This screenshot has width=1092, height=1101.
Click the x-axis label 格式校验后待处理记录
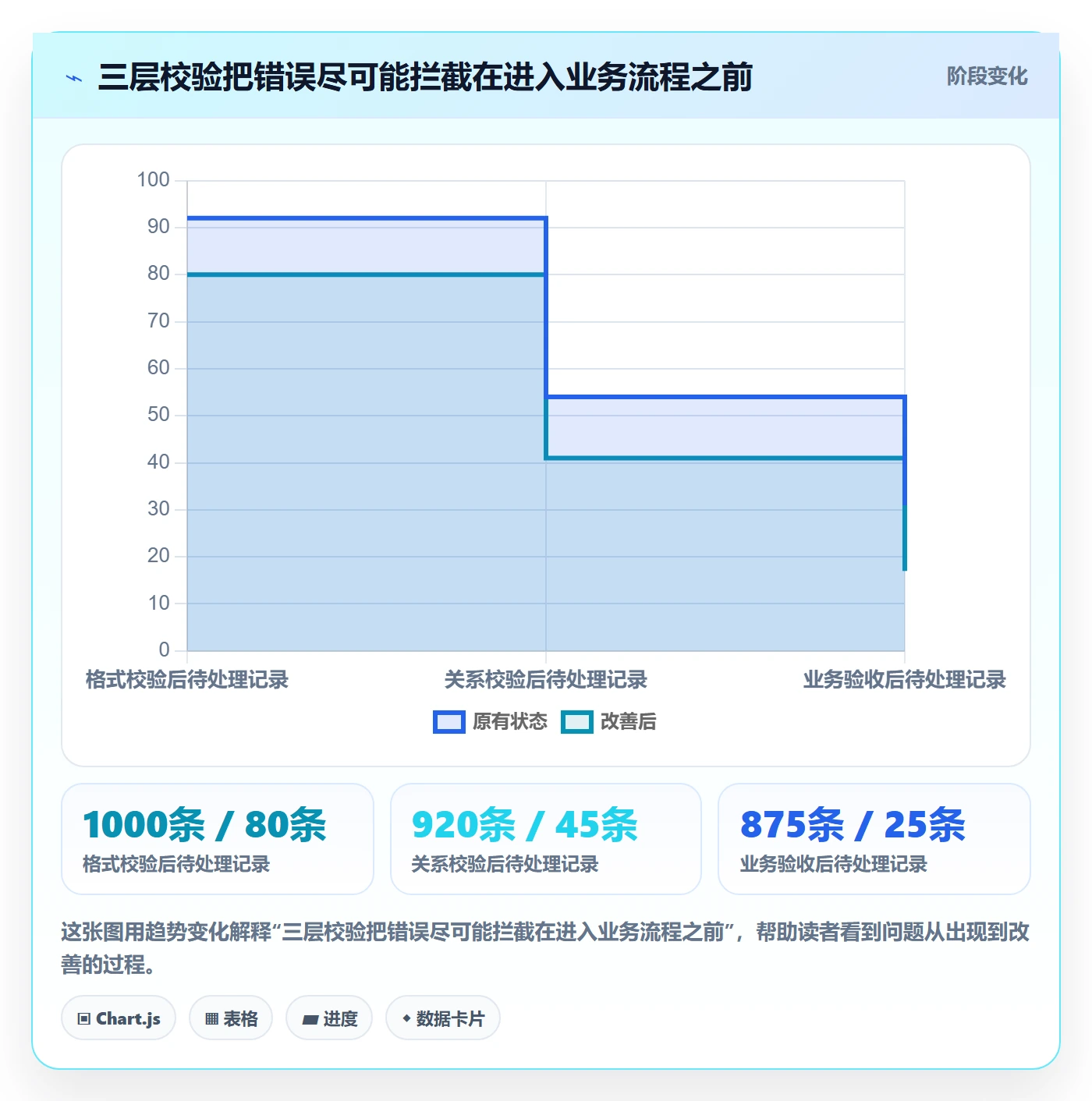pos(187,680)
